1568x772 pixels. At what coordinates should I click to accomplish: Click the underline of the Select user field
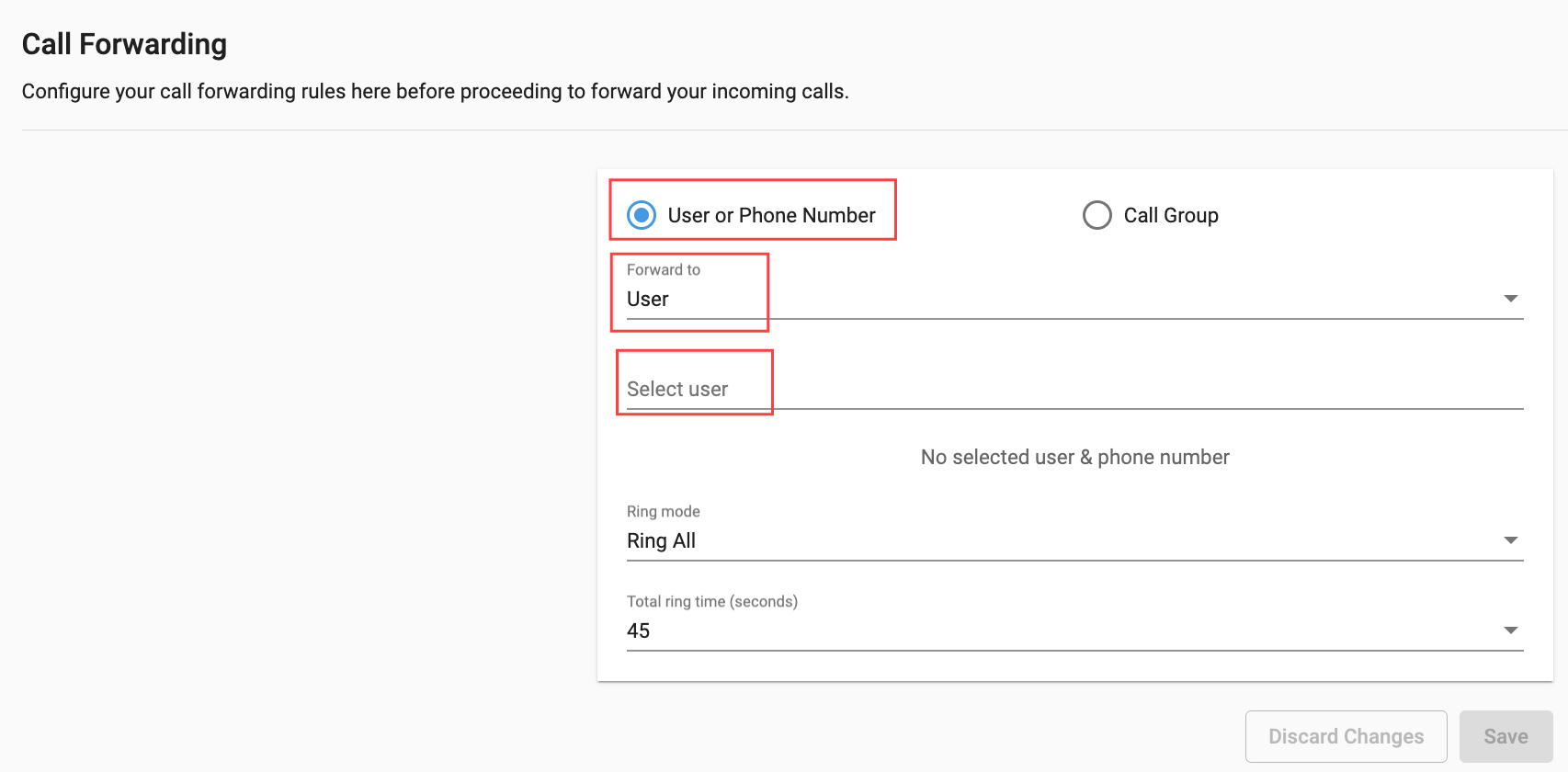pos(1074,409)
